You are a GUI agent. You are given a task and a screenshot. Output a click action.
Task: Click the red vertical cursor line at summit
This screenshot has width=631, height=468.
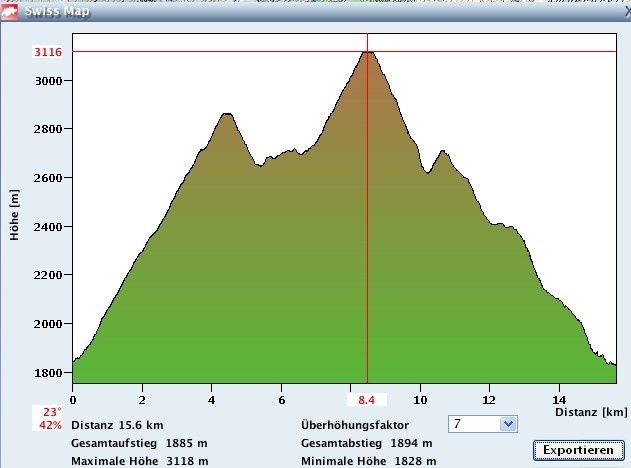click(367, 250)
